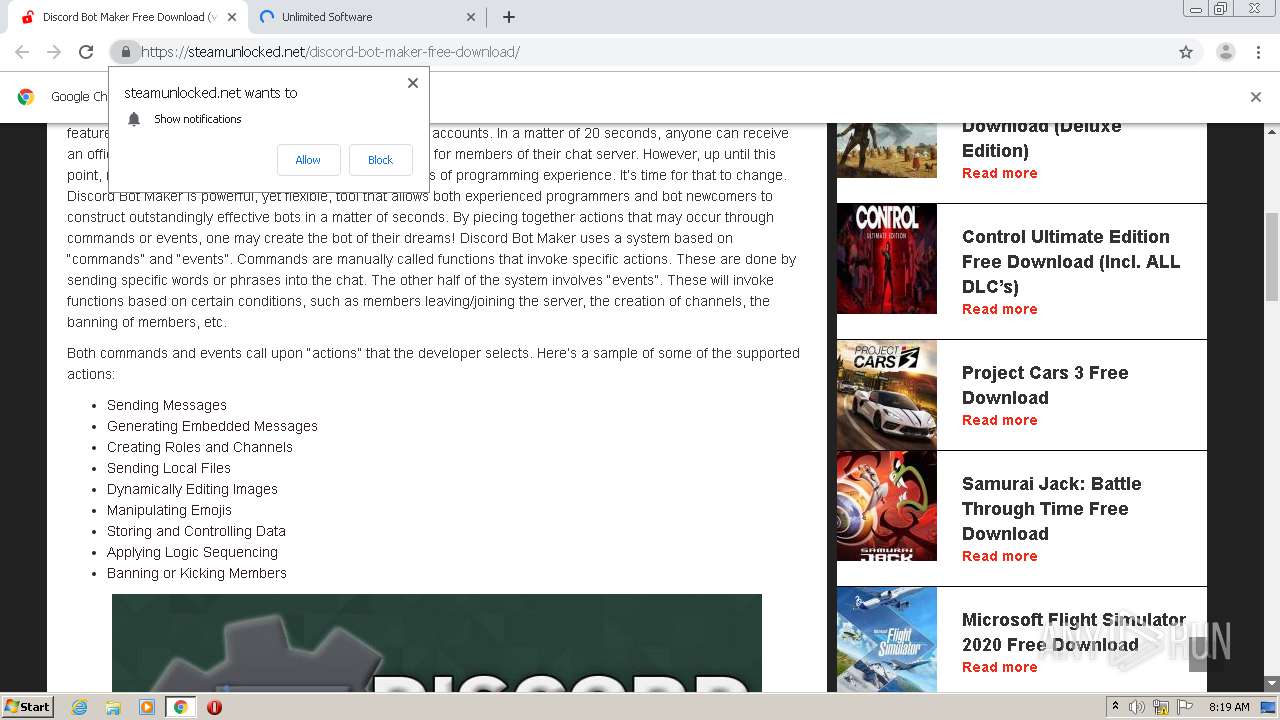
Task: Click the "Sending Messages" list item
Action: click(x=167, y=405)
